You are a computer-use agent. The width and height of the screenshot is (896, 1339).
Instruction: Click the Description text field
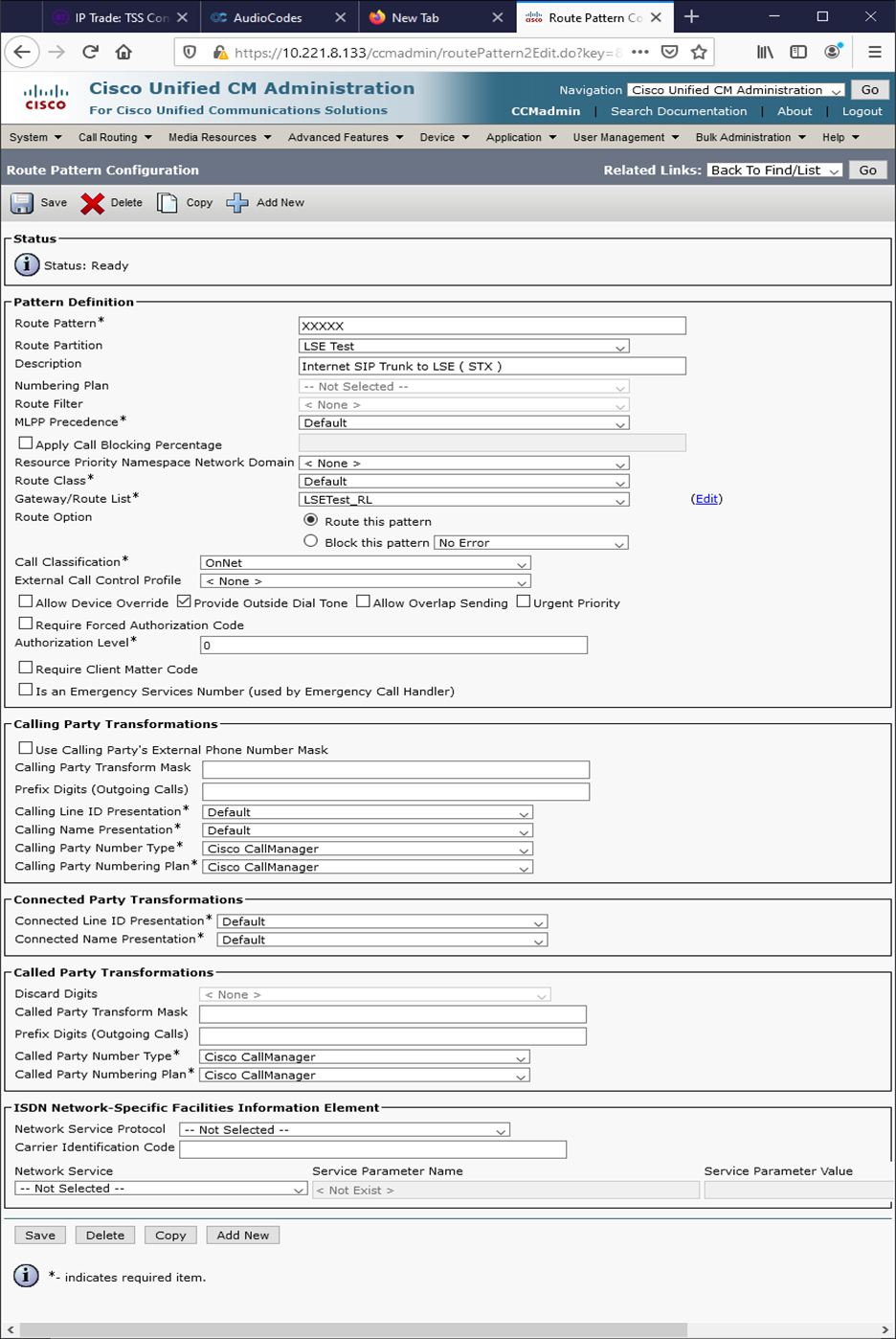coord(492,366)
